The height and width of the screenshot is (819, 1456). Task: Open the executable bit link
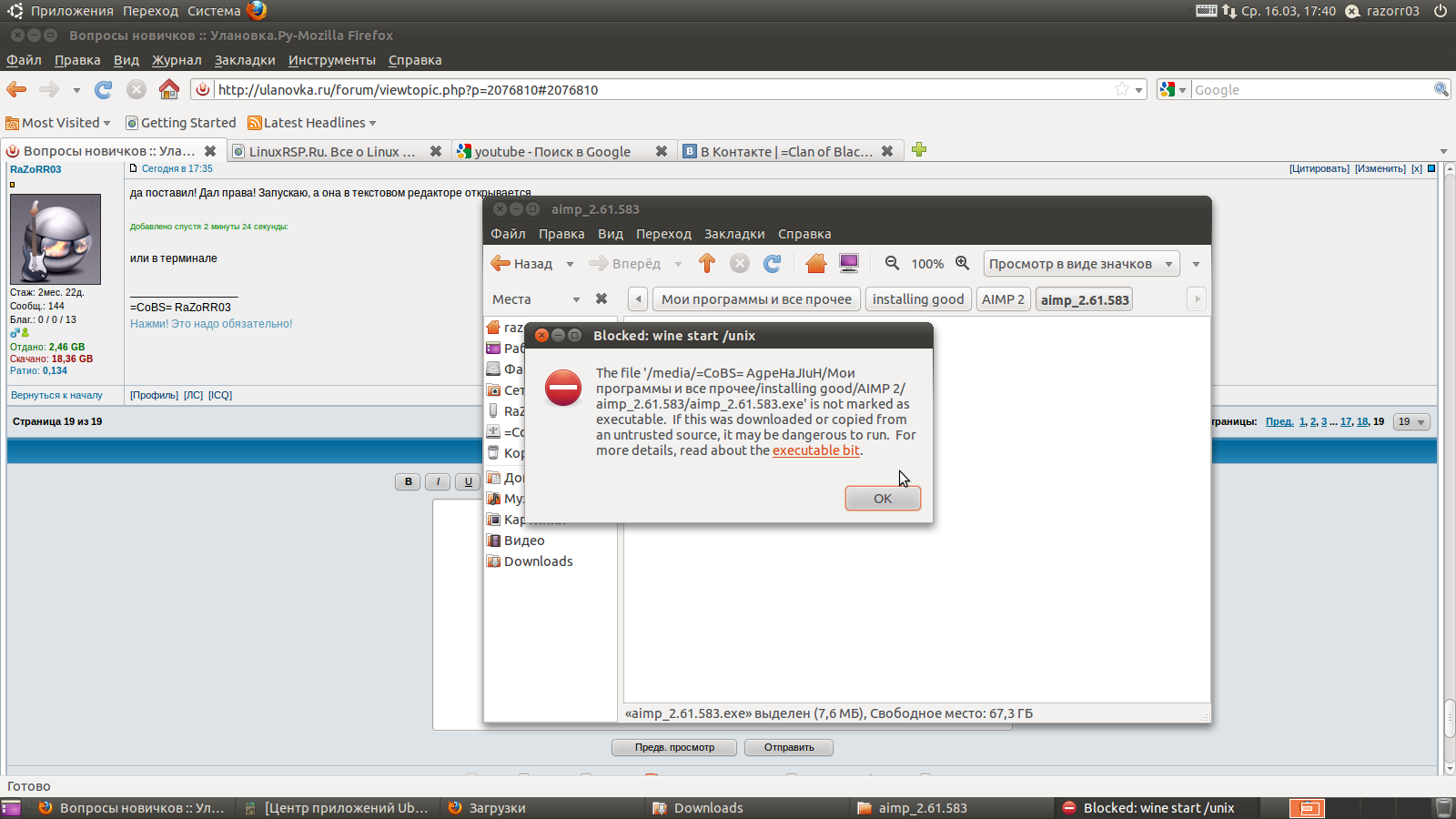tap(816, 450)
